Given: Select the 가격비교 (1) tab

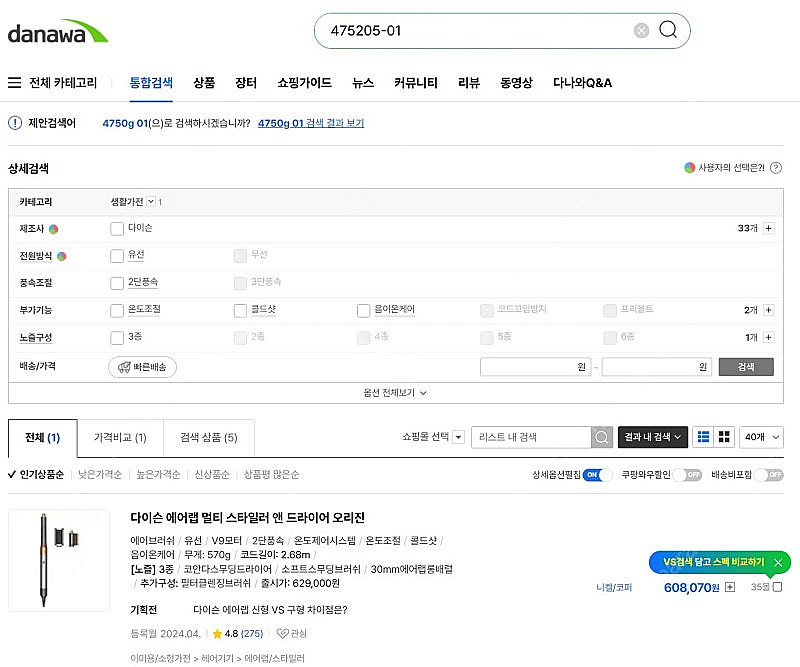Looking at the screenshot, I should (120, 438).
